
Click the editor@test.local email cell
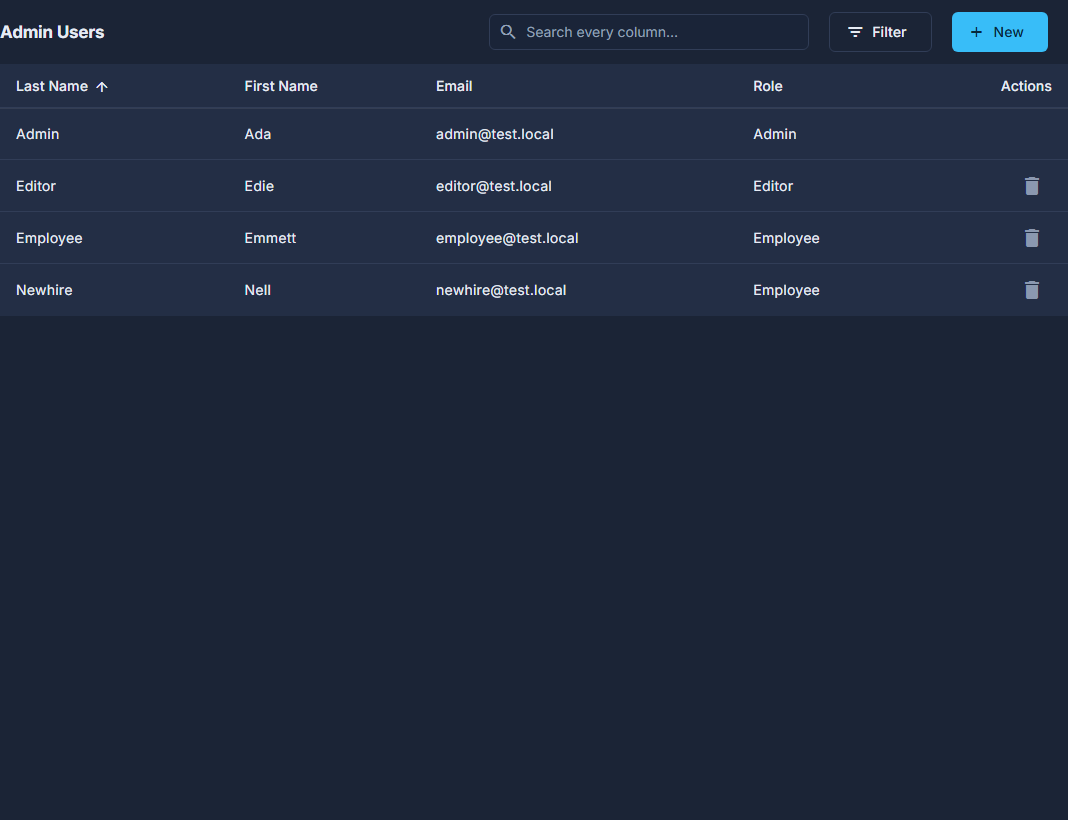point(494,186)
